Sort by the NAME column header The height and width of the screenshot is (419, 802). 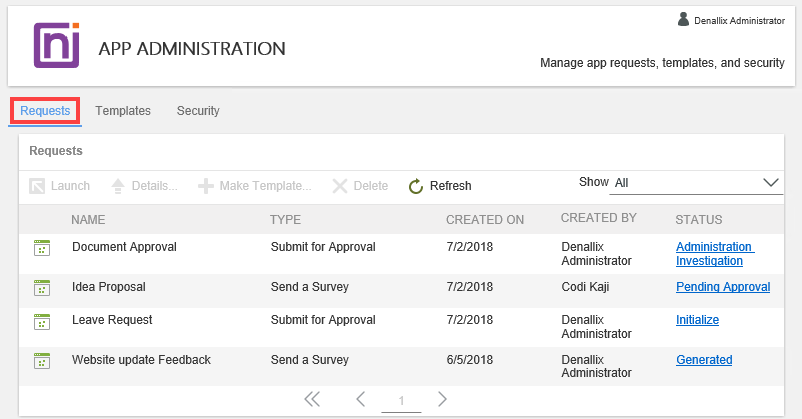tap(88, 219)
